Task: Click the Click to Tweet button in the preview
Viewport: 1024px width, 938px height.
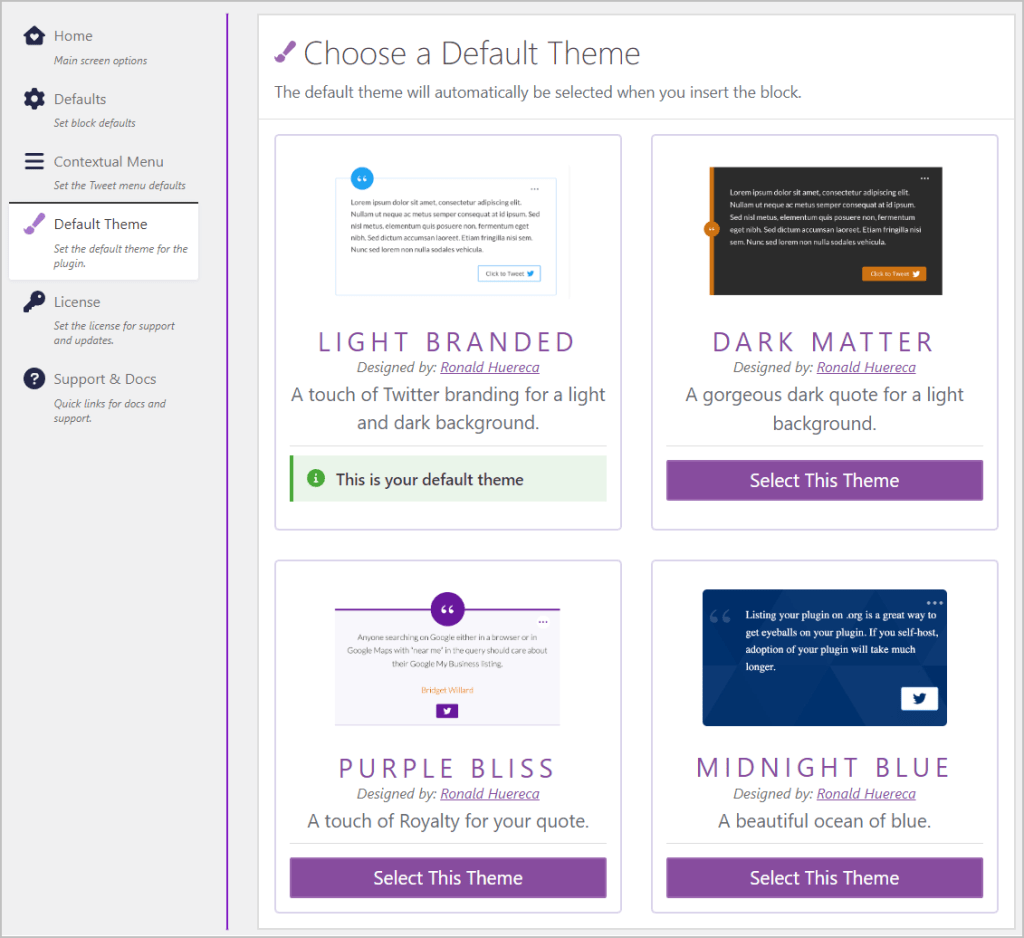Action: tap(509, 273)
